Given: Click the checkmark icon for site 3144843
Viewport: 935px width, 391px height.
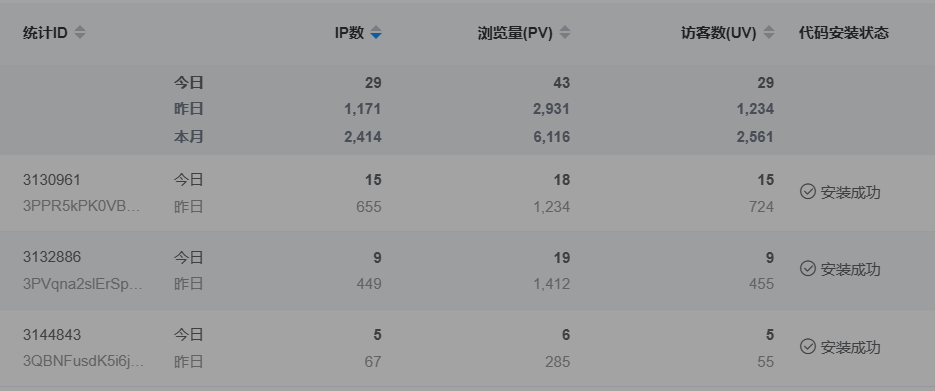Looking at the screenshot, I should [x=807, y=346].
